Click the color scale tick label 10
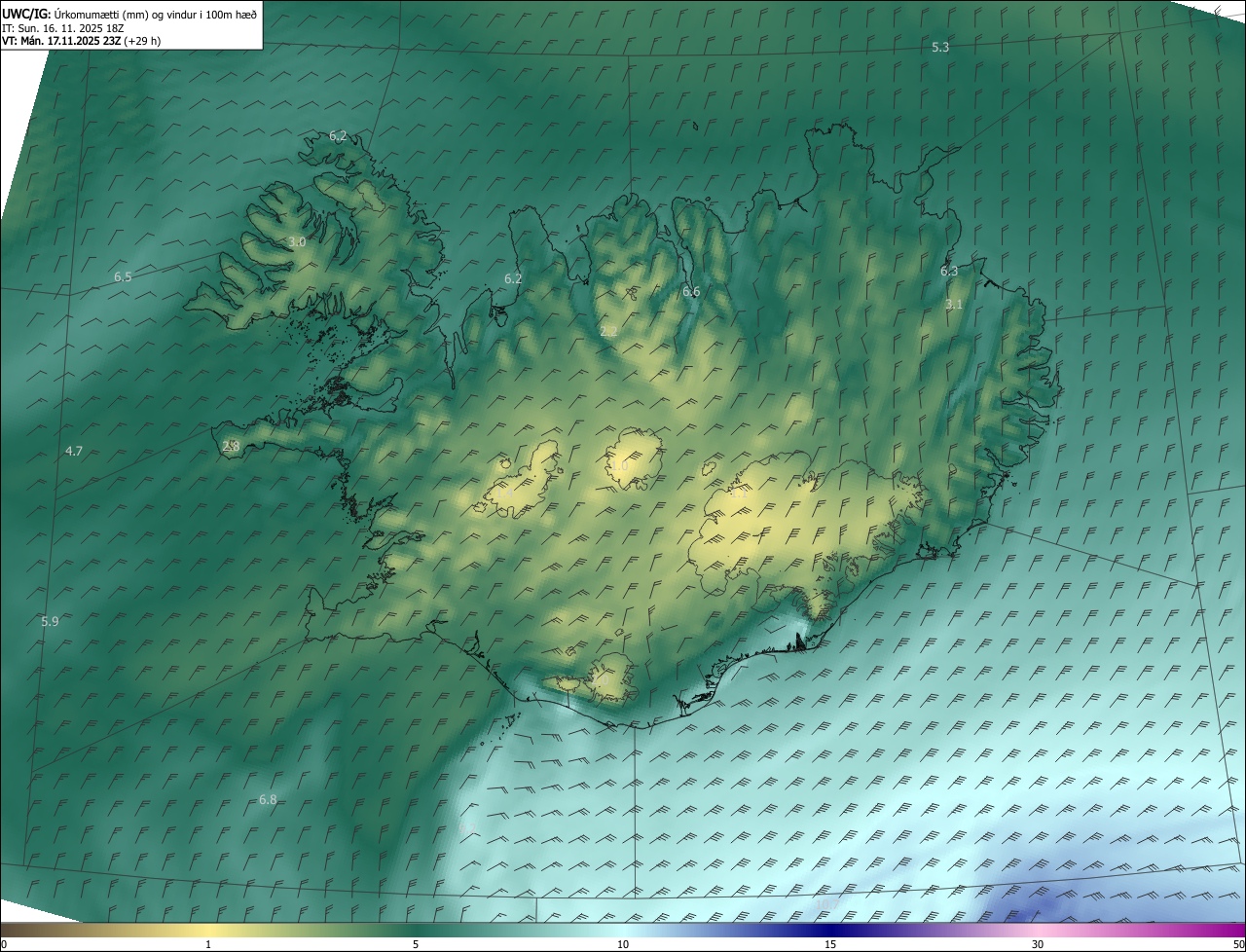The image size is (1246, 952). [623, 944]
